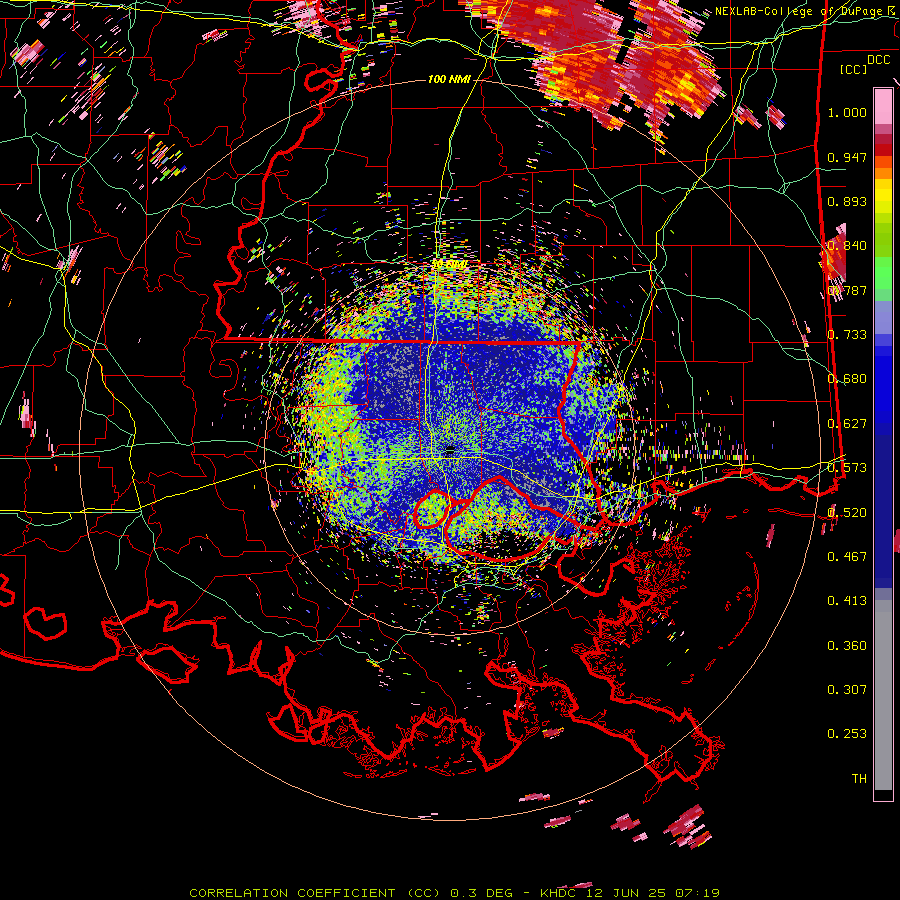The width and height of the screenshot is (900, 900).
Task: Click the 0.360 color scale value
Action: point(847,646)
